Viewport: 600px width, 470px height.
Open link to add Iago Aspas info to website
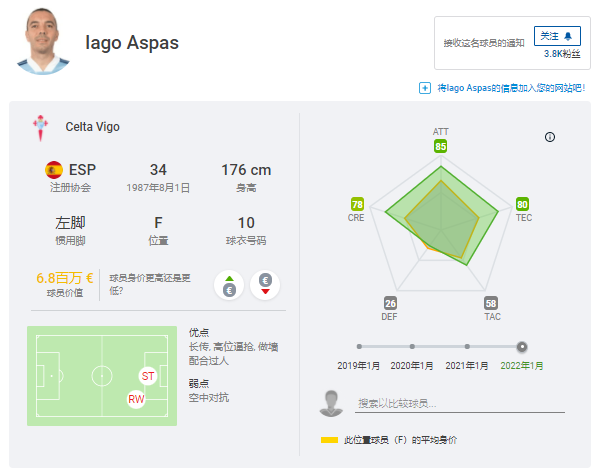[514, 88]
